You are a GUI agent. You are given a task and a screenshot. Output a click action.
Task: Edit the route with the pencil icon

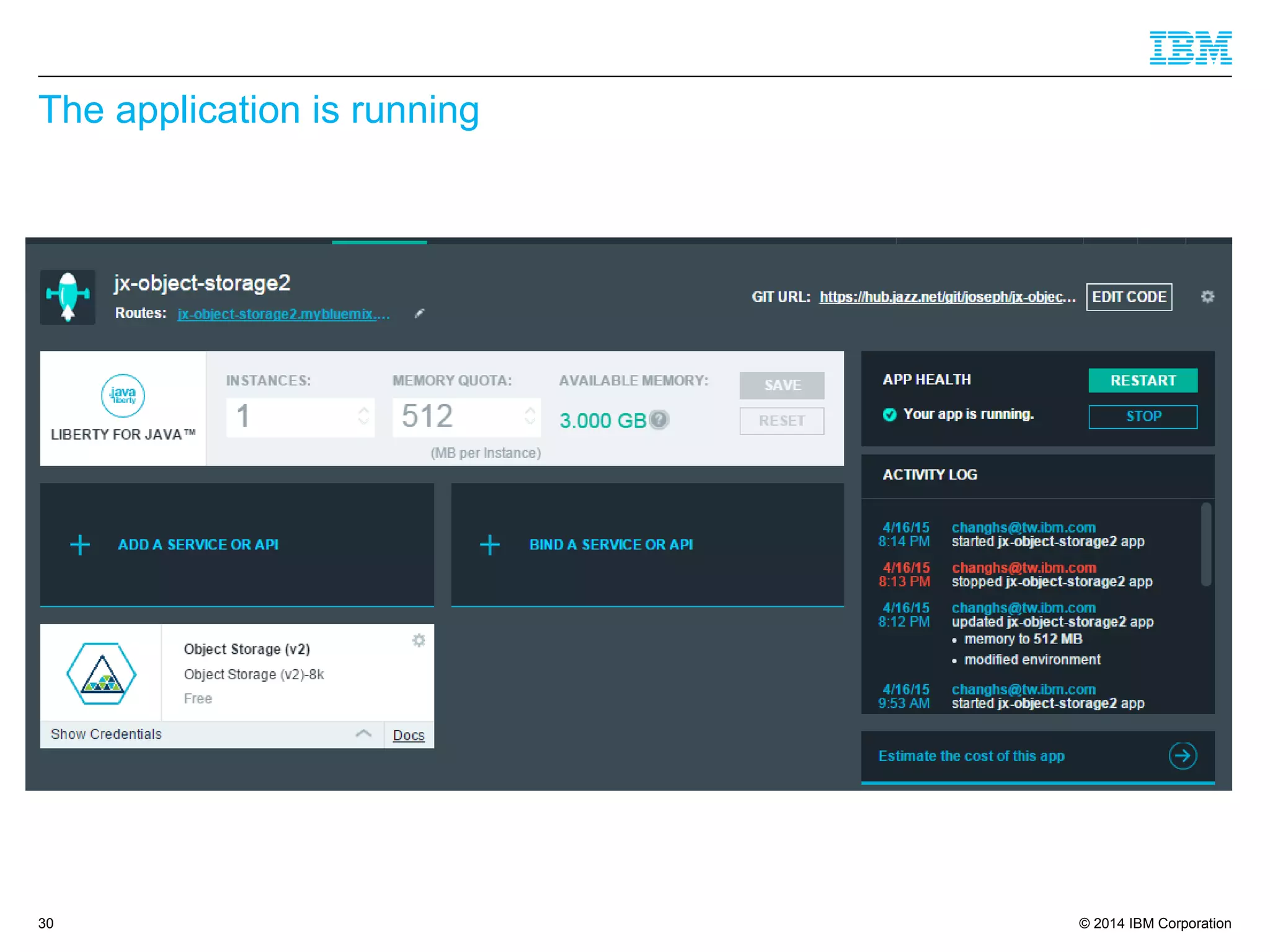(419, 314)
